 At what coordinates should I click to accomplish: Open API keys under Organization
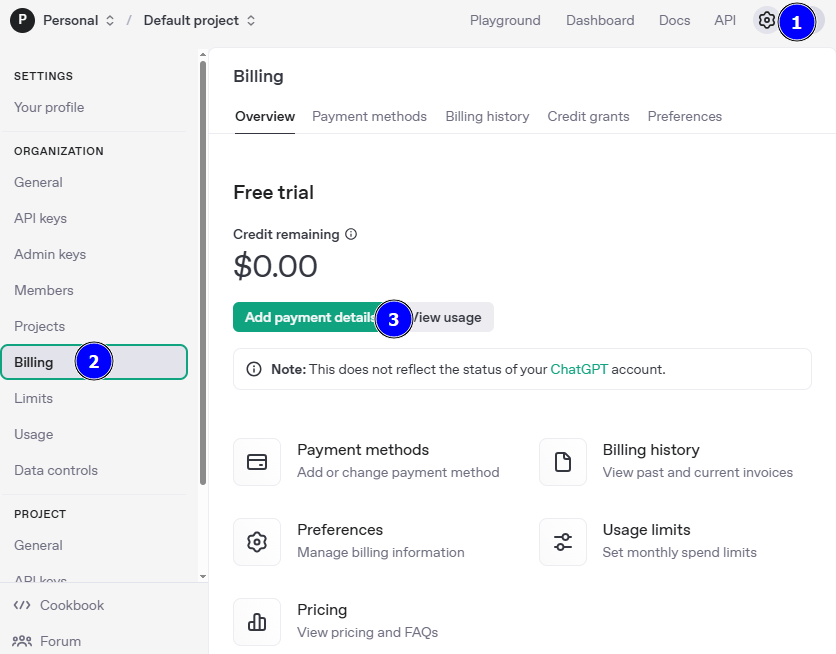pos(41,218)
